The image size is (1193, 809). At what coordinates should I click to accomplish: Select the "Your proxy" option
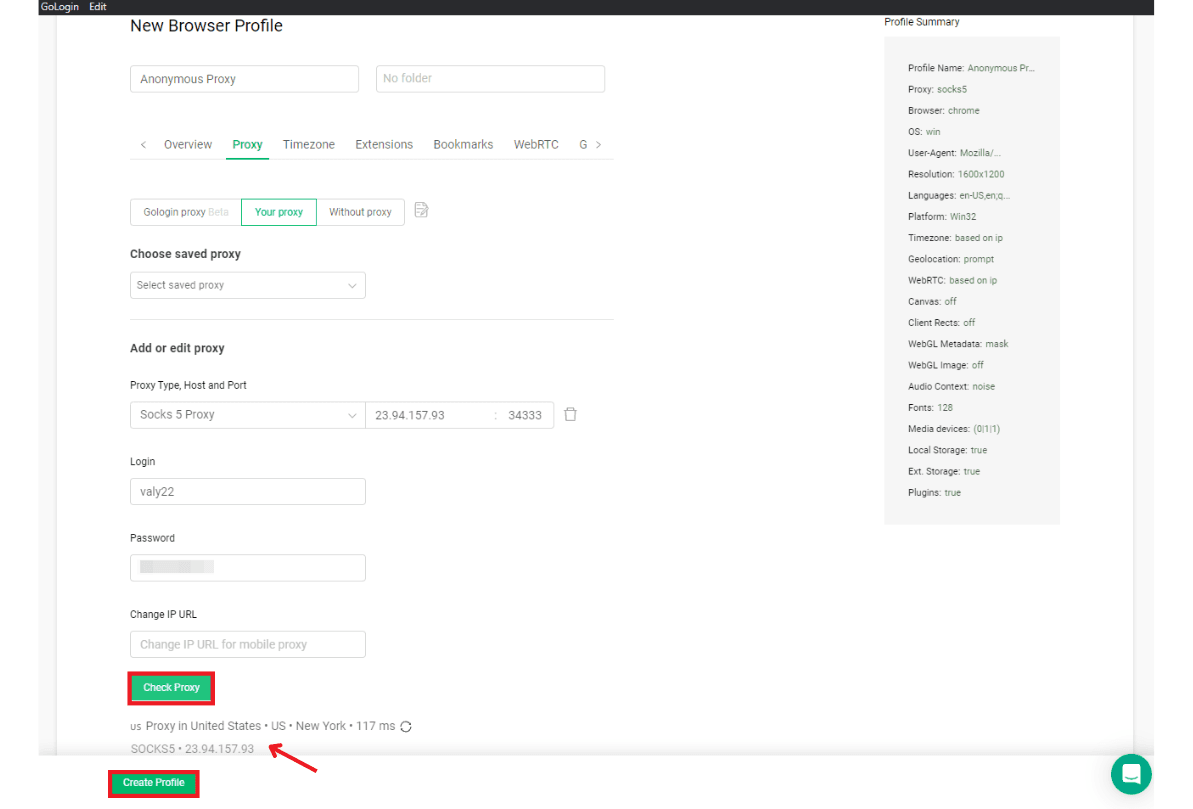point(278,212)
